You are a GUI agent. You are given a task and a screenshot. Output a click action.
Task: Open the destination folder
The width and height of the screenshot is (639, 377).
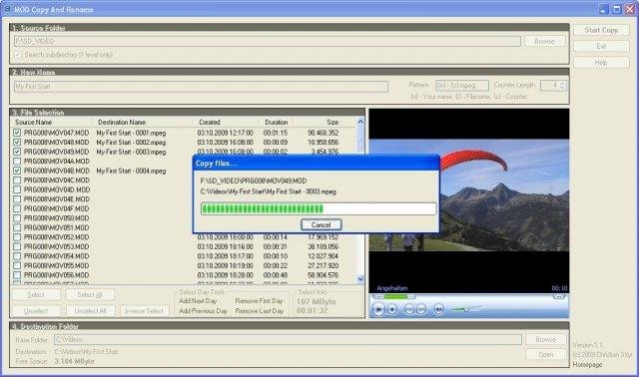point(546,355)
